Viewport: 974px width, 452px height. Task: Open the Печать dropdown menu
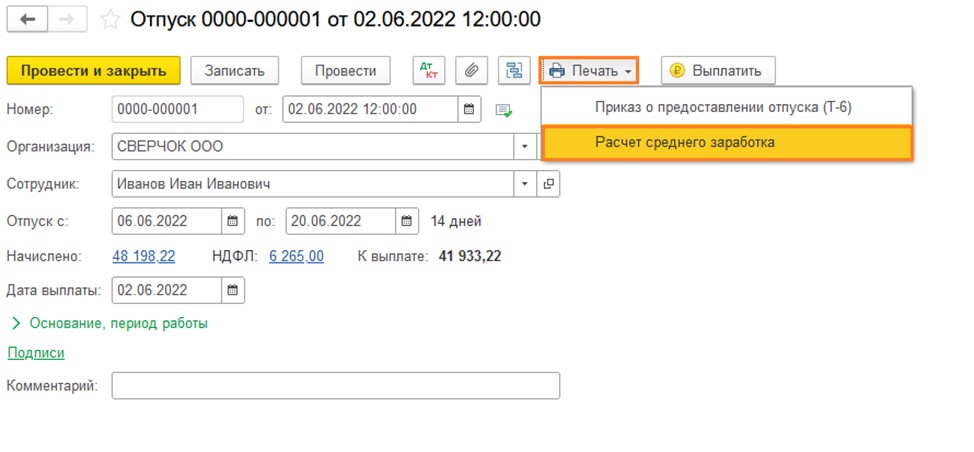pos(589,71)
